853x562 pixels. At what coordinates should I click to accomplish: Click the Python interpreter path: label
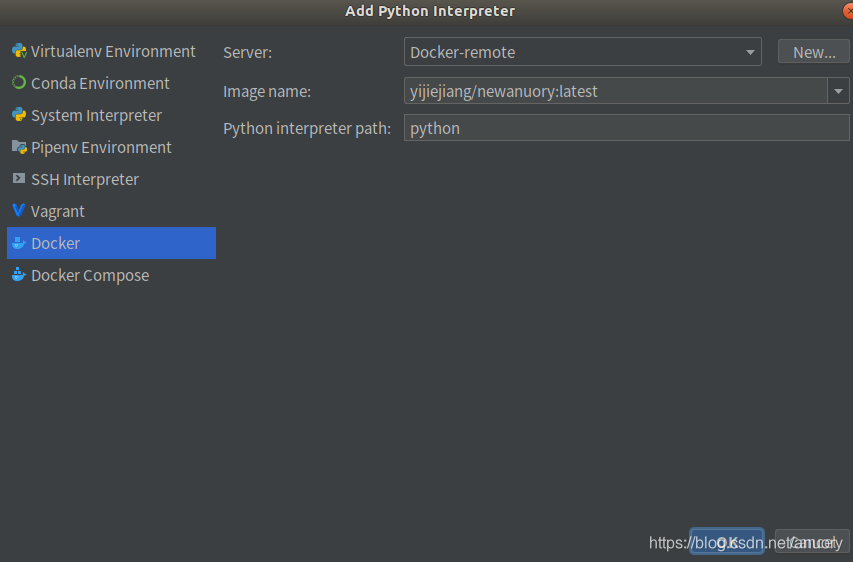tap(307, 128)
